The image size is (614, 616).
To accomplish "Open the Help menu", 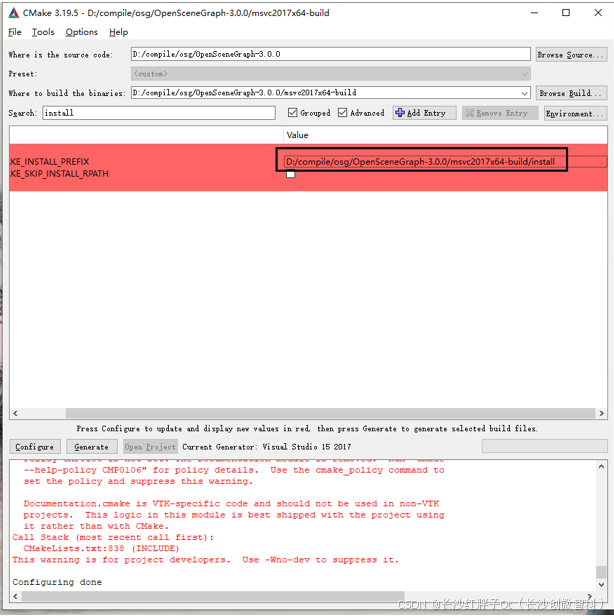I will [x=119, y=32].
